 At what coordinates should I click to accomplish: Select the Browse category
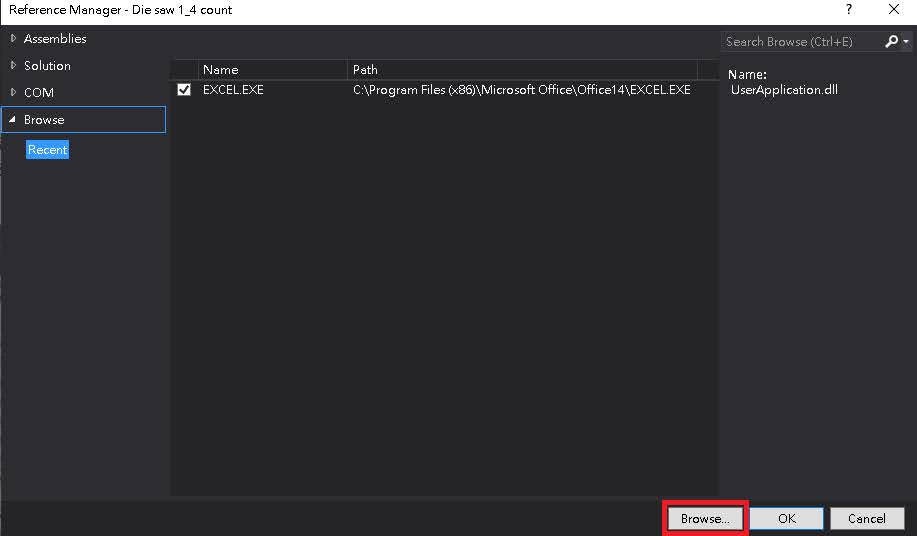tap(84, 119)
